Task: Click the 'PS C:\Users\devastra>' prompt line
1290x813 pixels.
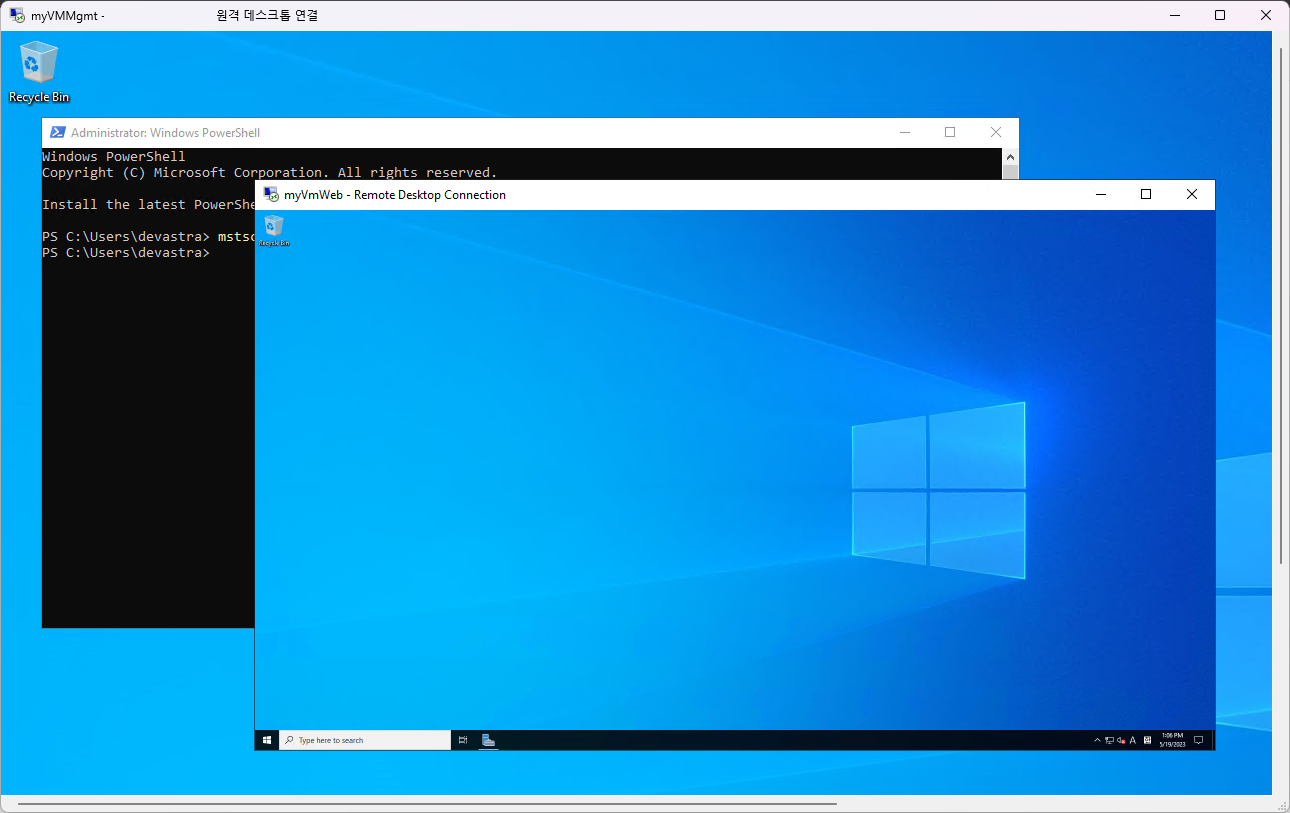Action: click(x=126, y=252)
